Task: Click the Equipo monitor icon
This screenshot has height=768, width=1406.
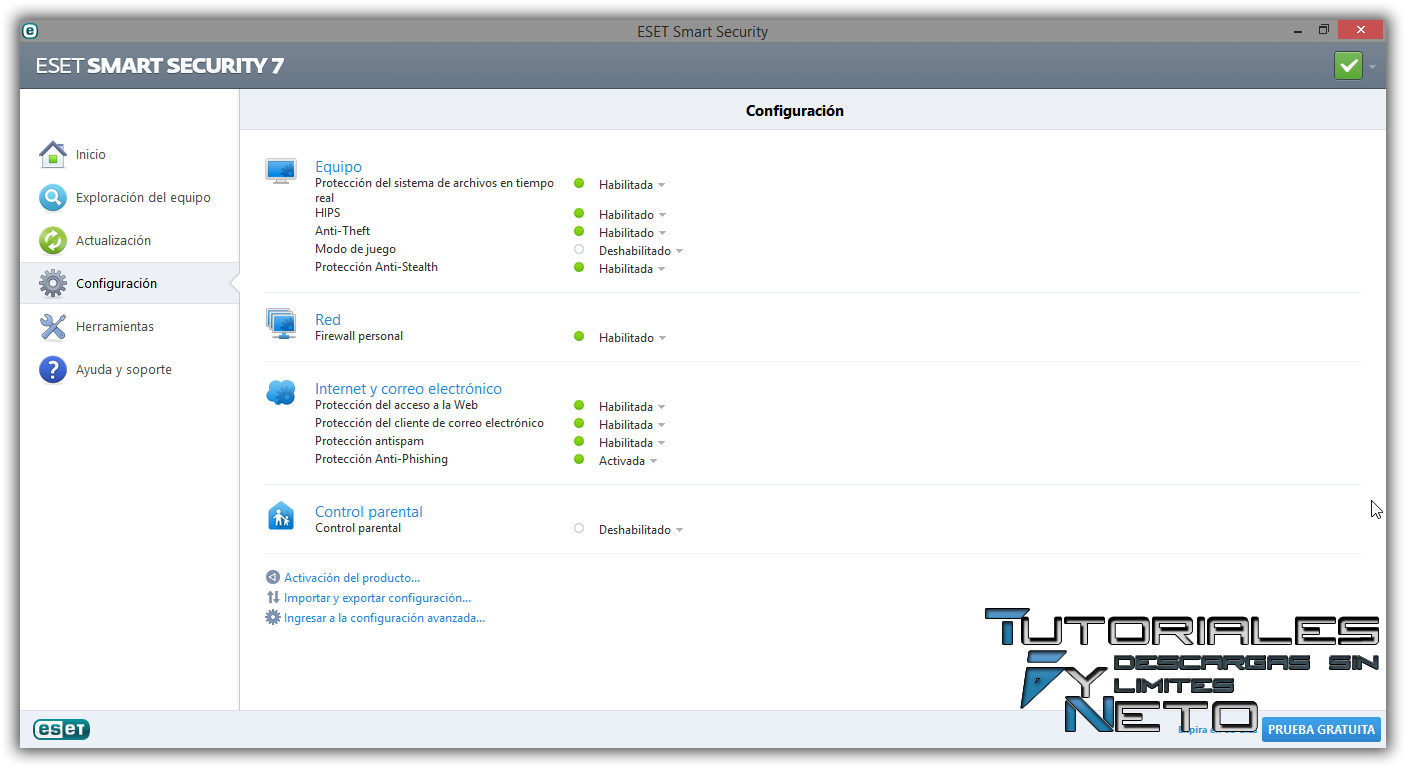Action: pyautogui.click(x=281, y=171)
